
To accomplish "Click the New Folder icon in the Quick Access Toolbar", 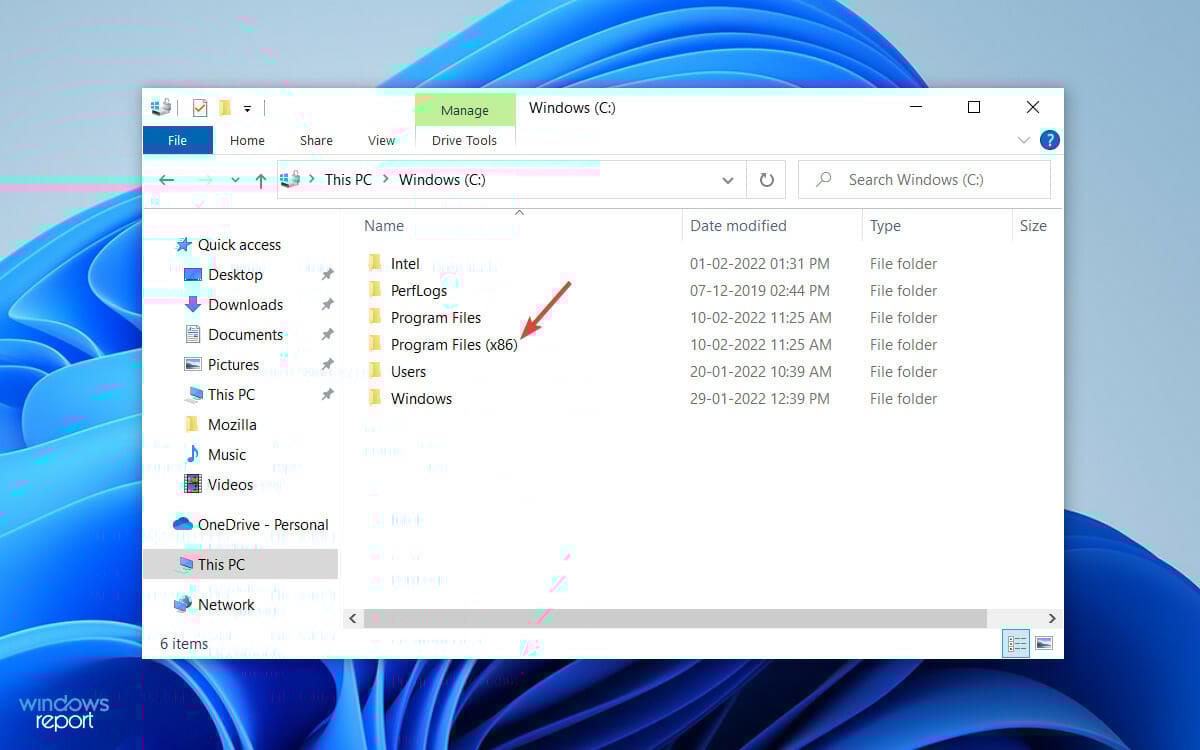I will [x=224, y=107].
